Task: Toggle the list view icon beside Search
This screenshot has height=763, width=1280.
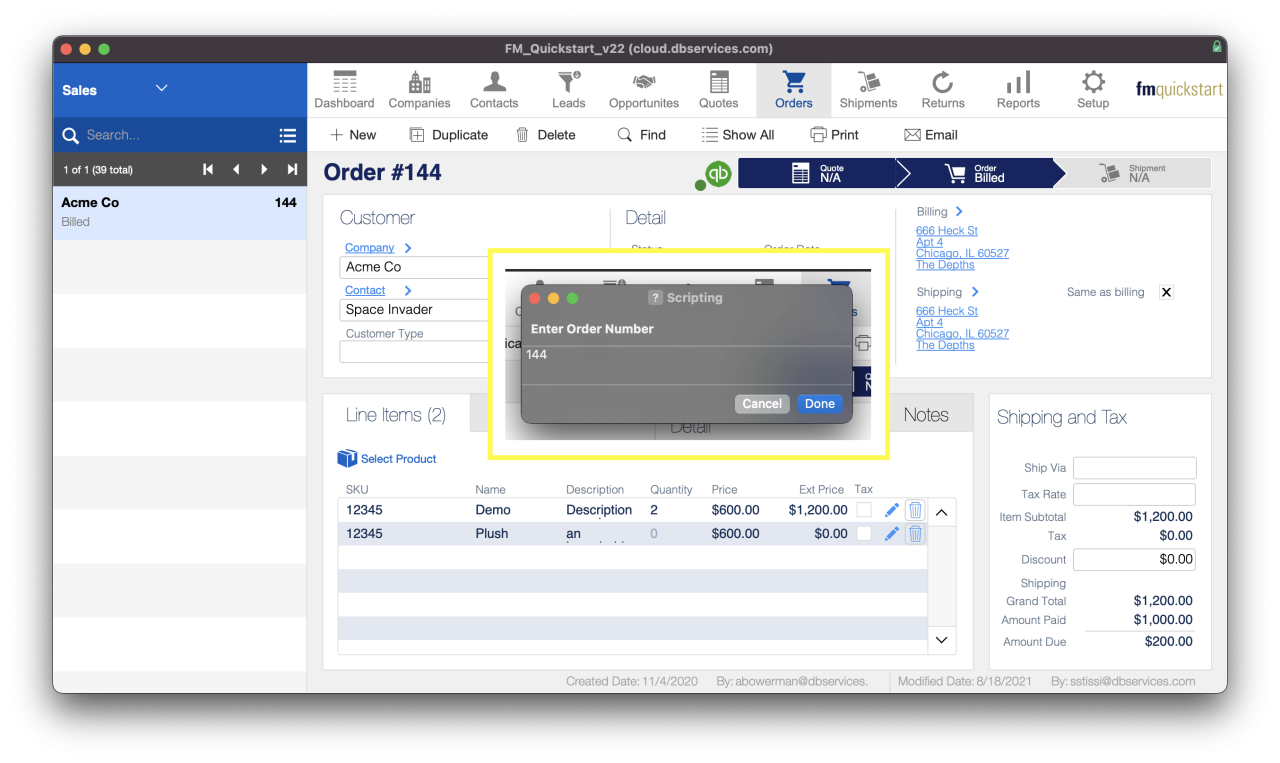Action: click(x=288, y=135)
